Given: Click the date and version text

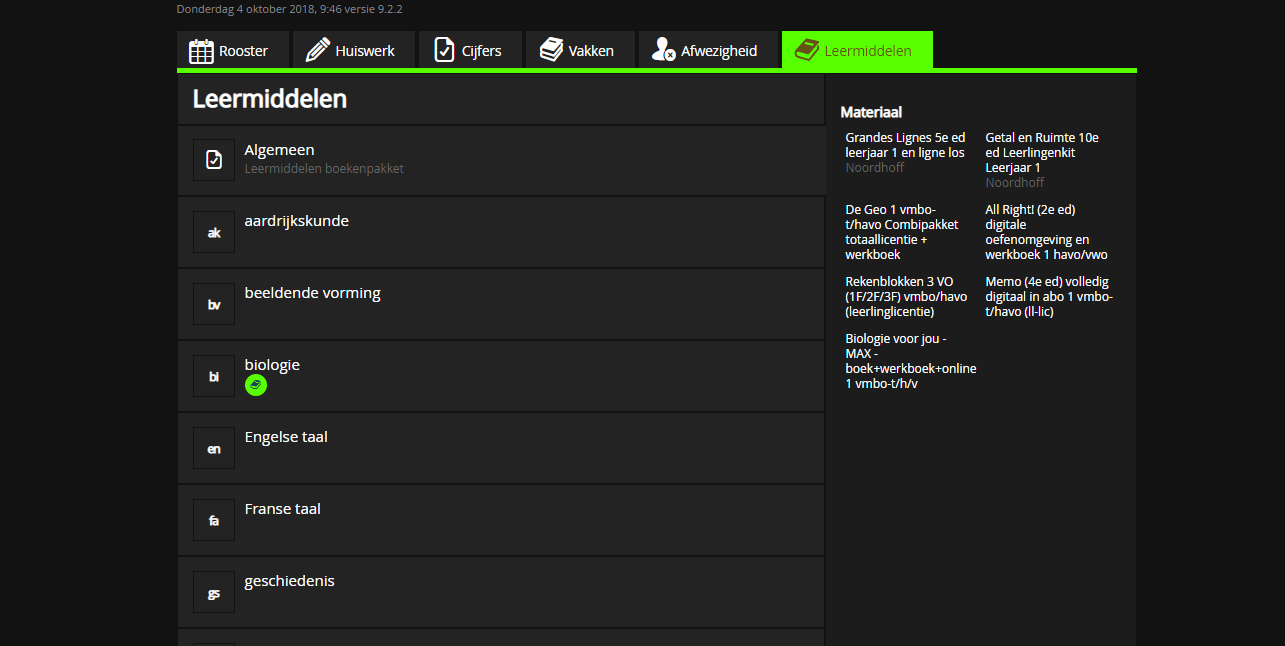Looking at the screenshot, I should point(290,9).
